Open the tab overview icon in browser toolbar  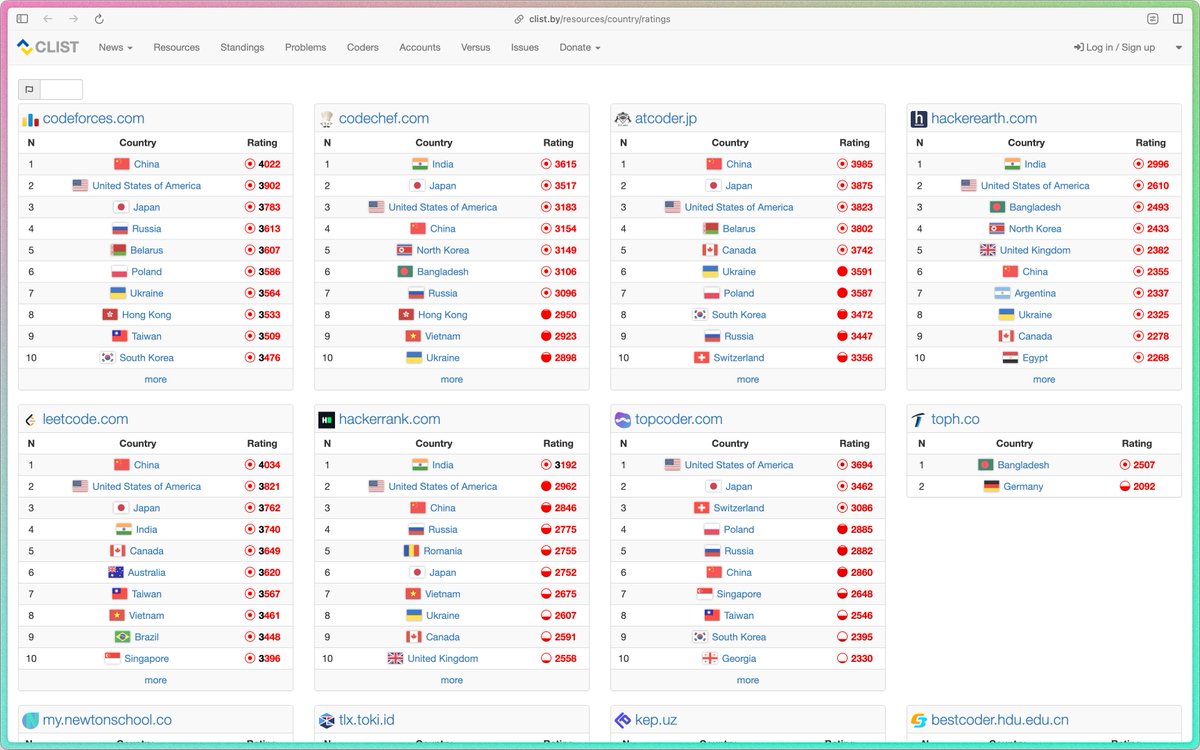(1177, 19)
